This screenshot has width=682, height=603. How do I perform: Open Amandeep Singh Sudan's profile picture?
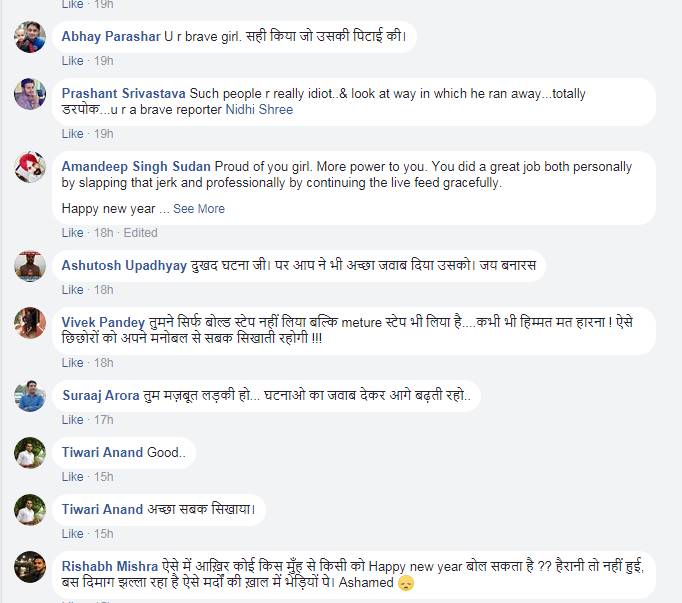tap(30, 167)
